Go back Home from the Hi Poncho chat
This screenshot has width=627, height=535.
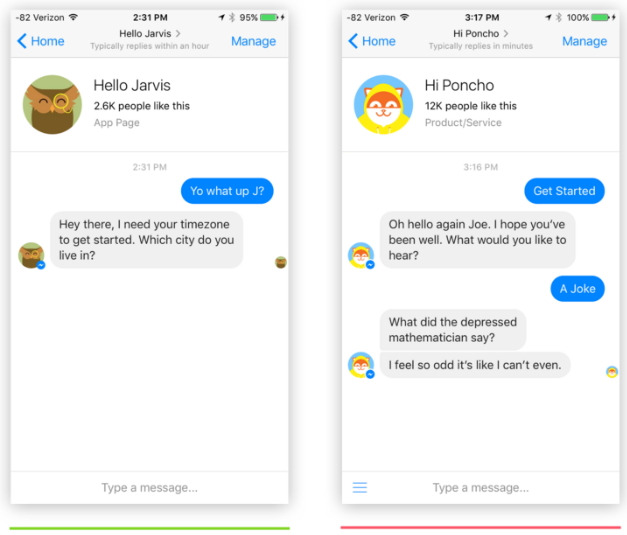[x=371, y=41]
